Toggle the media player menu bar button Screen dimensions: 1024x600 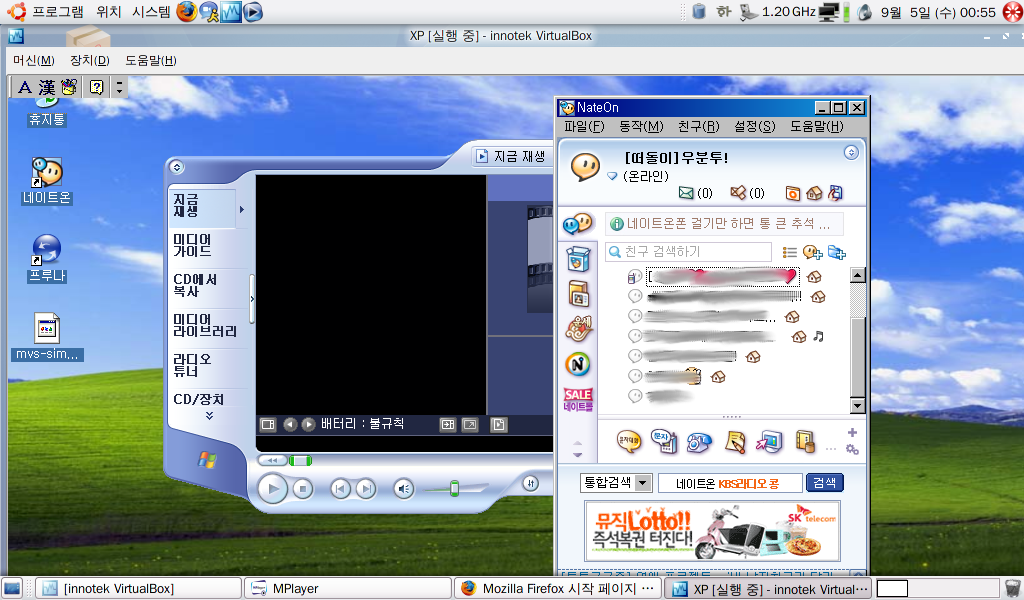point(176,167)
